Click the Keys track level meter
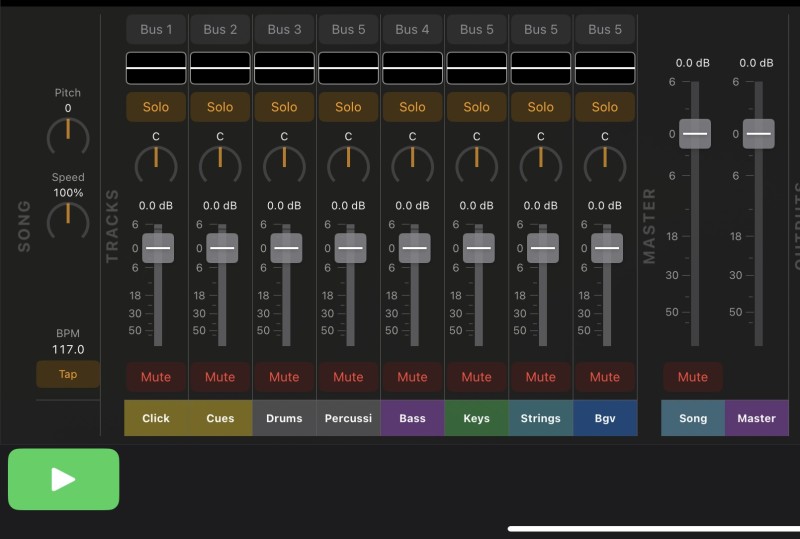This screenshot has height=539, width=800. click(476, 68)
